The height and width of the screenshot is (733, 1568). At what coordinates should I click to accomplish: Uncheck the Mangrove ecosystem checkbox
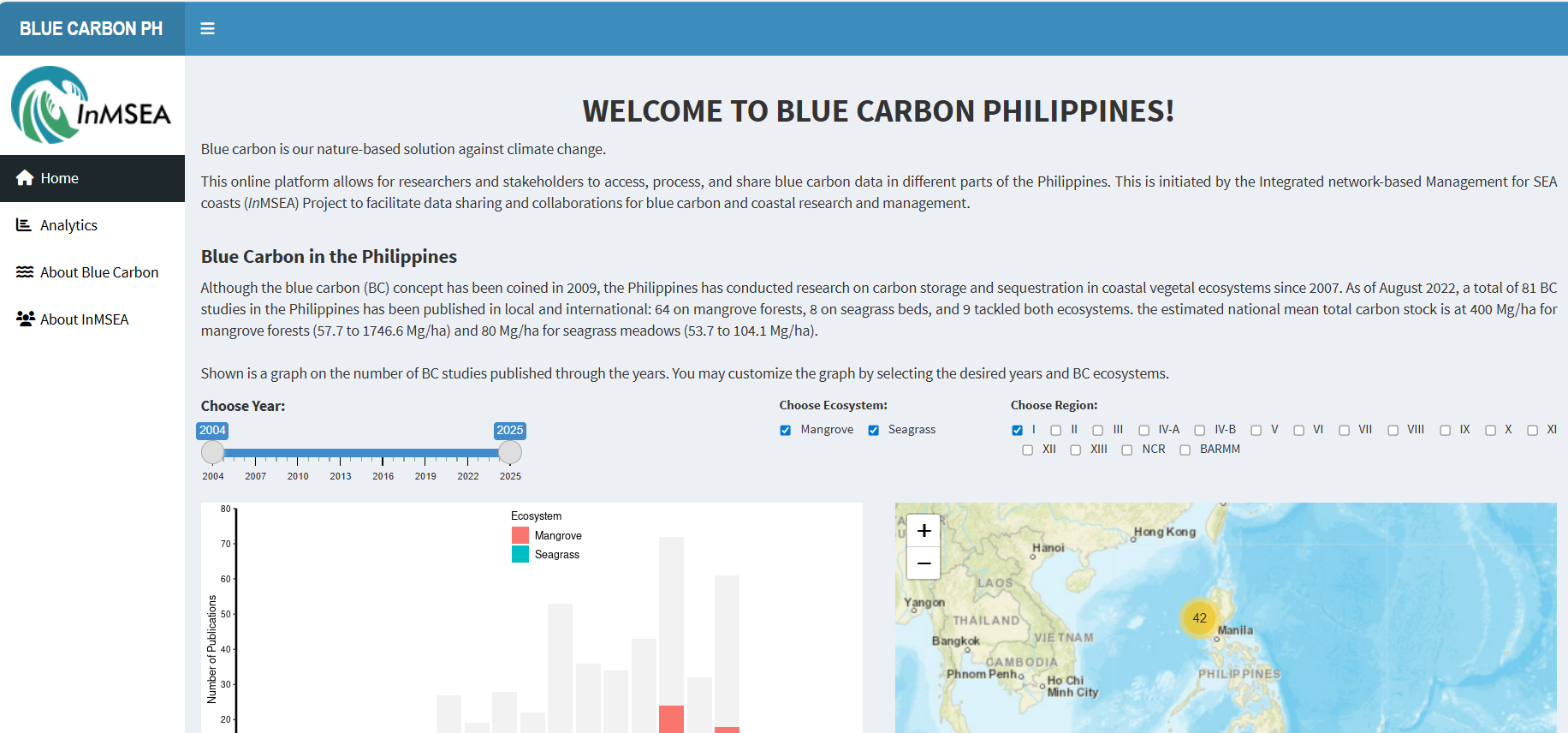785,431
